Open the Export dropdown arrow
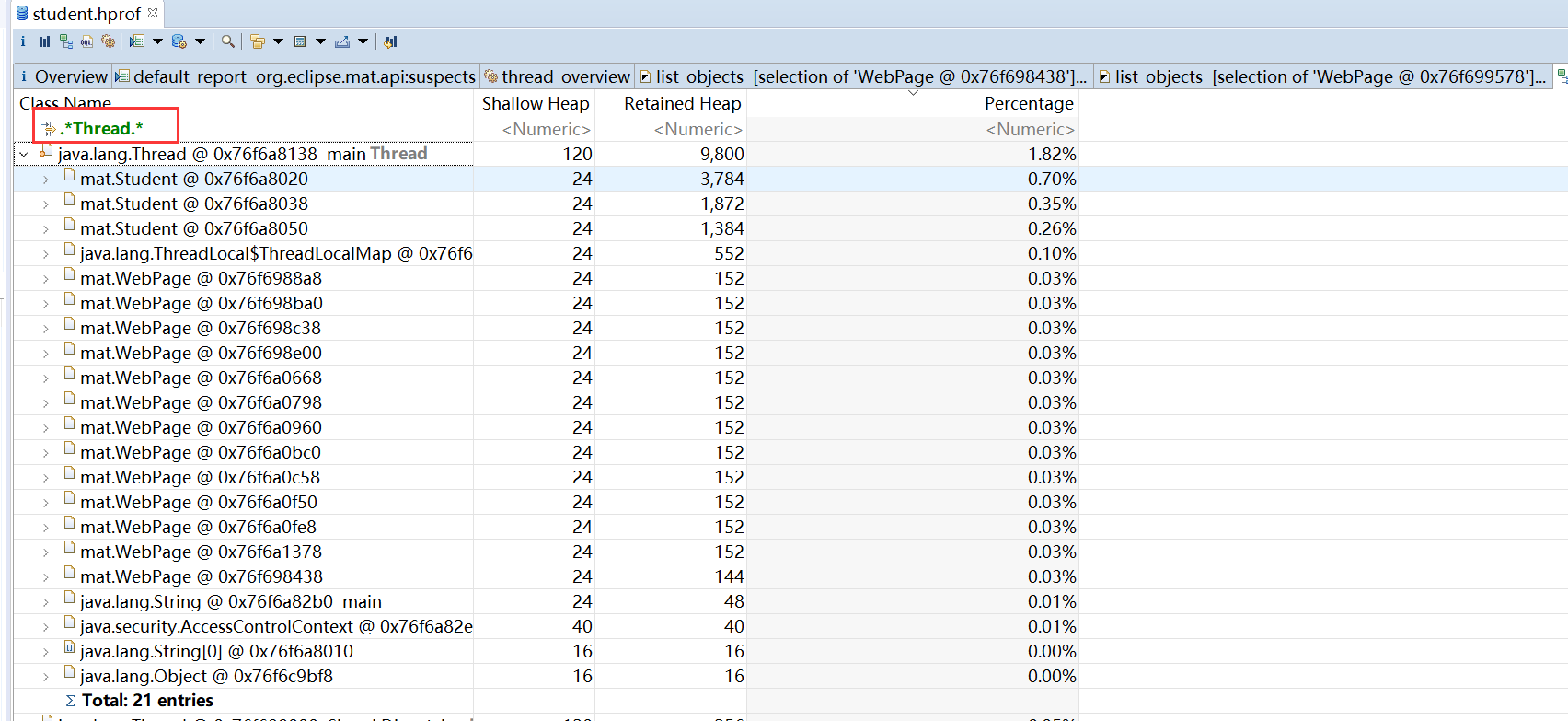The height and width of the screenshot is (721, 1568). point(363,41)
